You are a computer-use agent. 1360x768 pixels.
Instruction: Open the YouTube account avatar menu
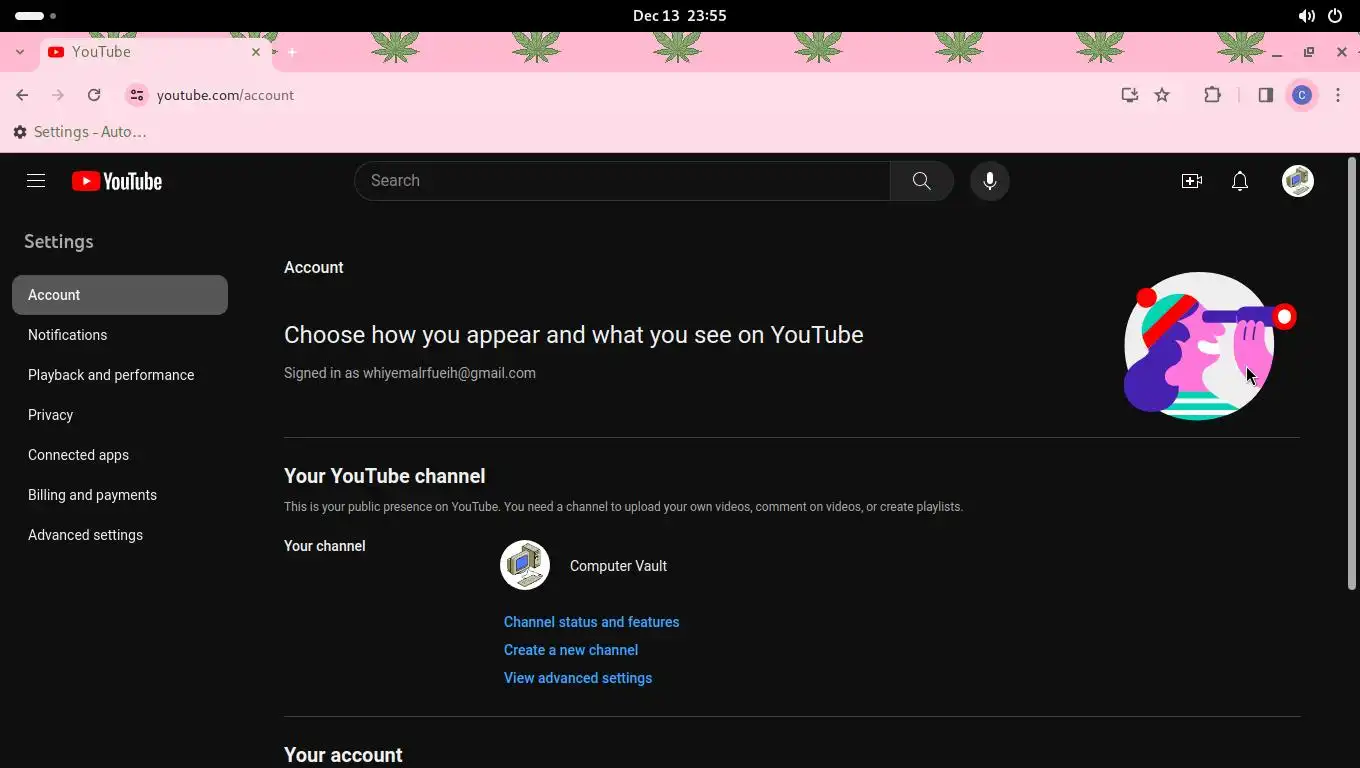1298,181
